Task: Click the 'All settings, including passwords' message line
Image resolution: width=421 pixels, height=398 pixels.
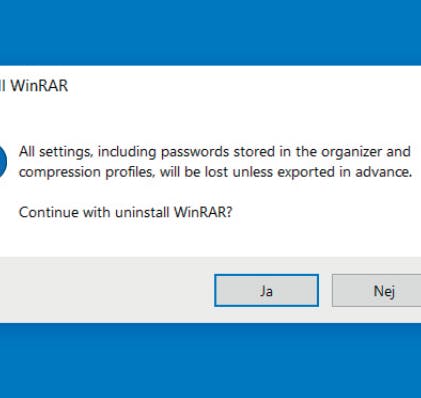Action: [215, 152]
